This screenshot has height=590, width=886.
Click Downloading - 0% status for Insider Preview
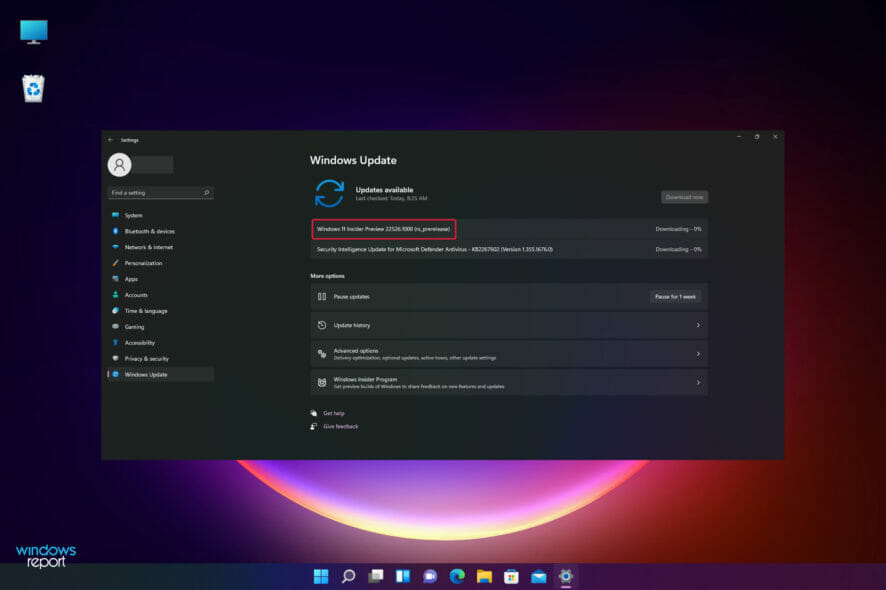click(x=678, y=229)
